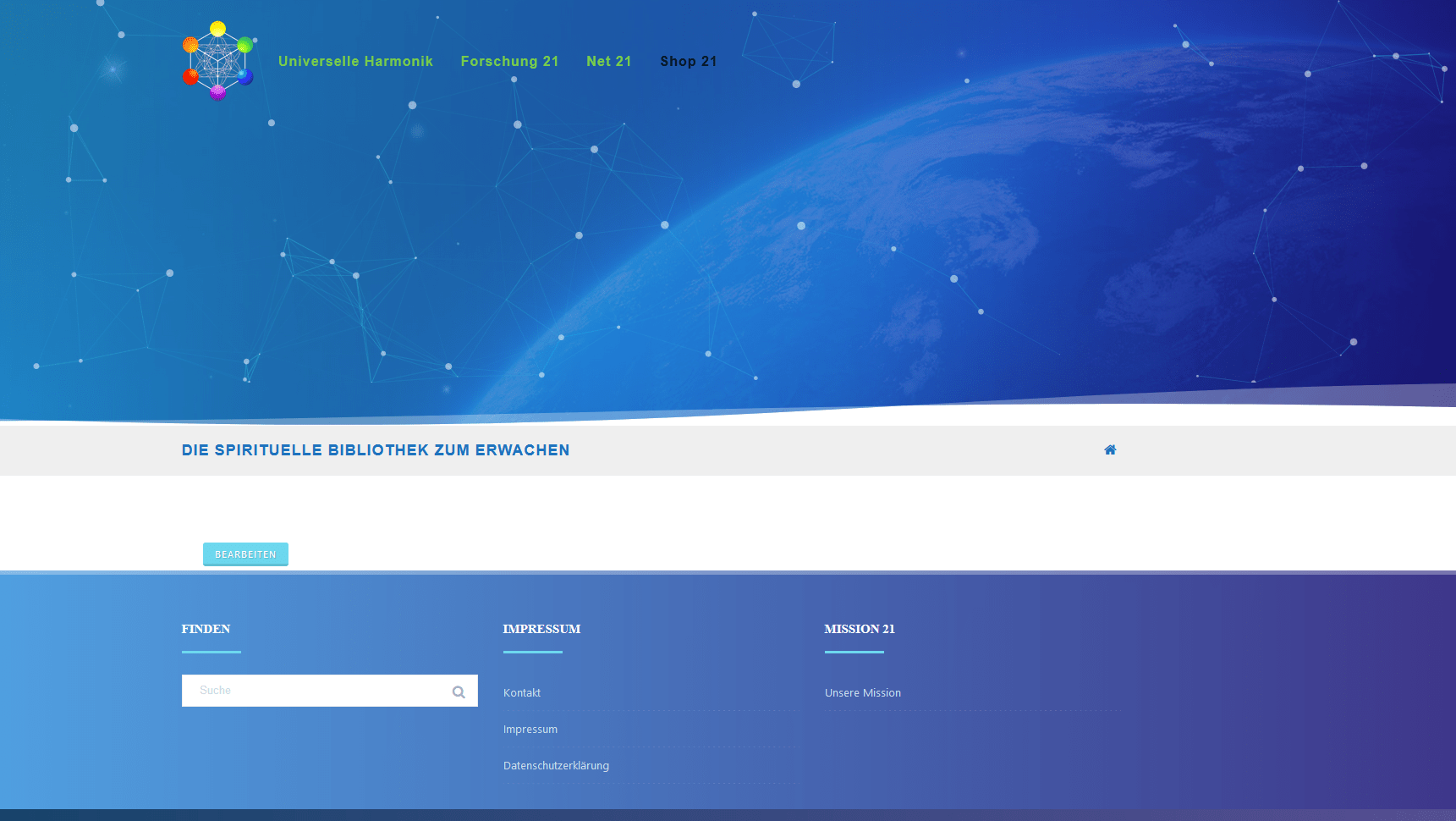
Task: Open the Unsere Mission link
Action: coord(863,692)
